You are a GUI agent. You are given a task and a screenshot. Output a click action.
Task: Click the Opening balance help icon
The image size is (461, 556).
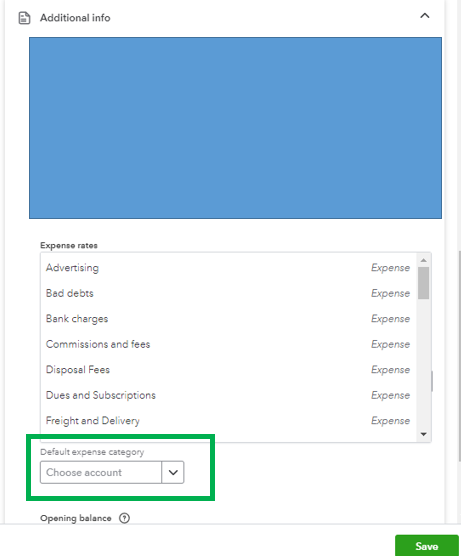[x=124, y=518]
